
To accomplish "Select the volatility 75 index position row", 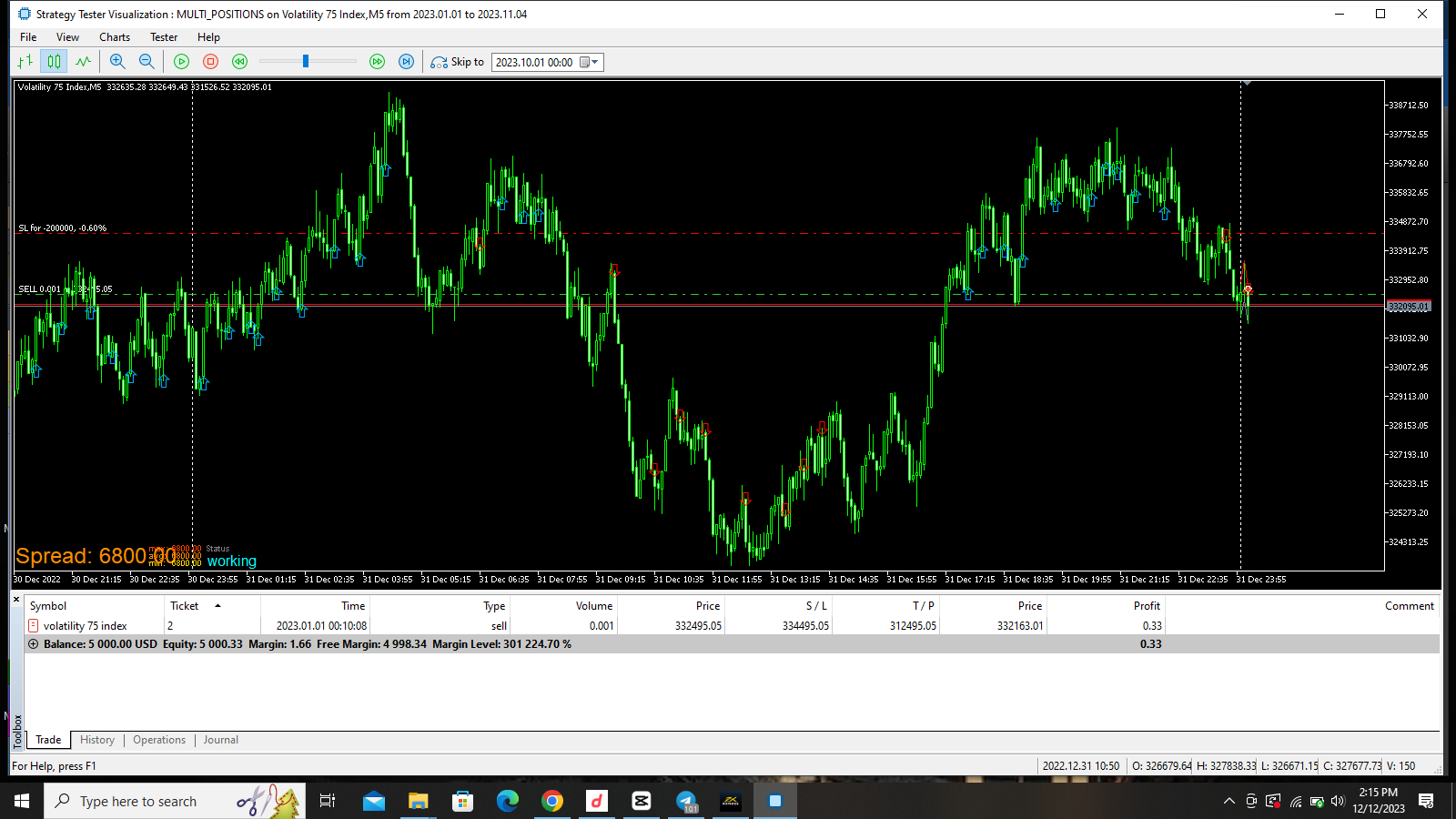I will pyautogui.click(x=733, y=626).
